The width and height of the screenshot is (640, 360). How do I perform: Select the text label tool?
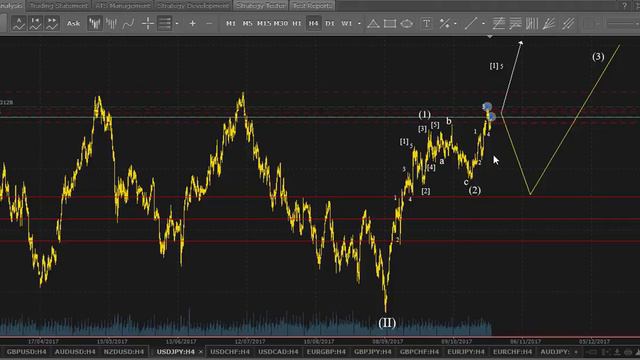[x=427, y=24]
